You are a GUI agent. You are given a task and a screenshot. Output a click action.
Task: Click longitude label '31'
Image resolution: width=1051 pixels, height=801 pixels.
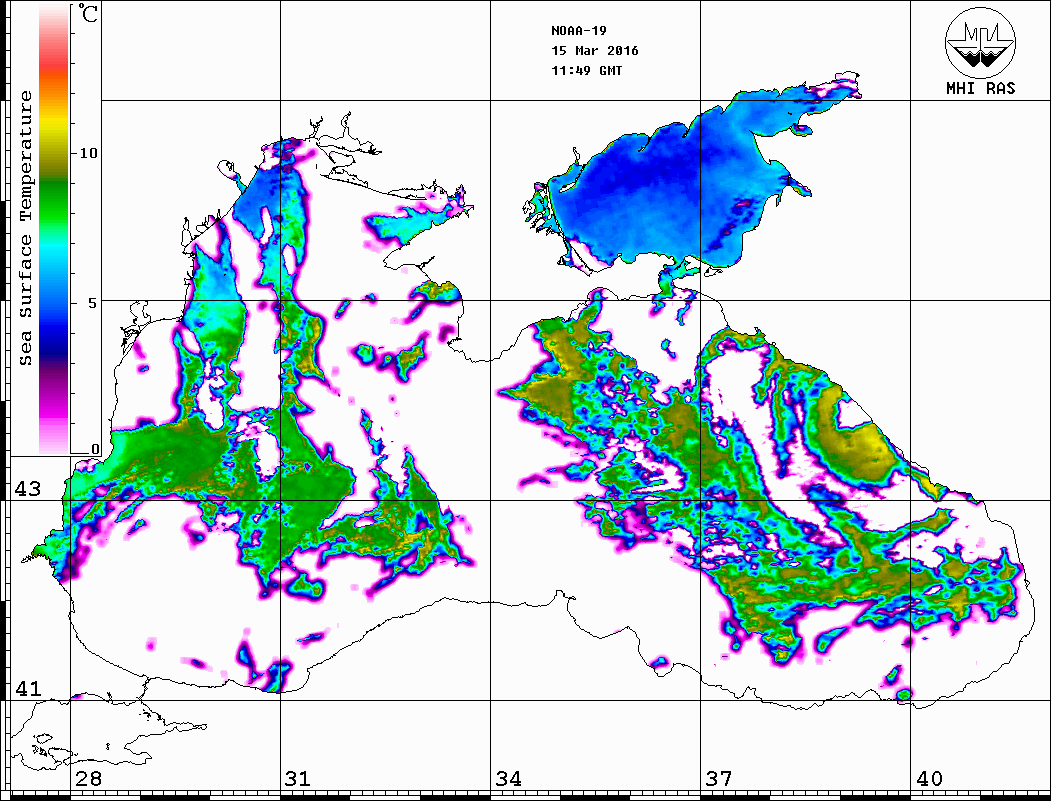(298, 779)
